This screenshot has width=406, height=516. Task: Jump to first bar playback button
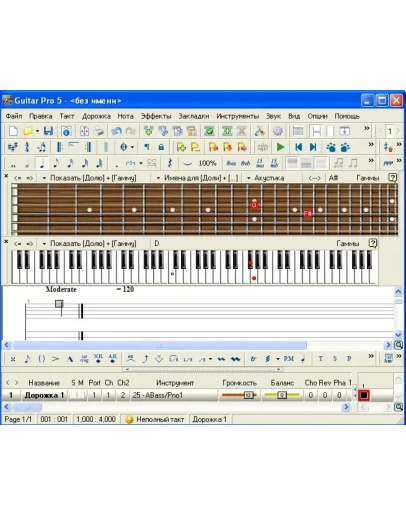[298, 147]
